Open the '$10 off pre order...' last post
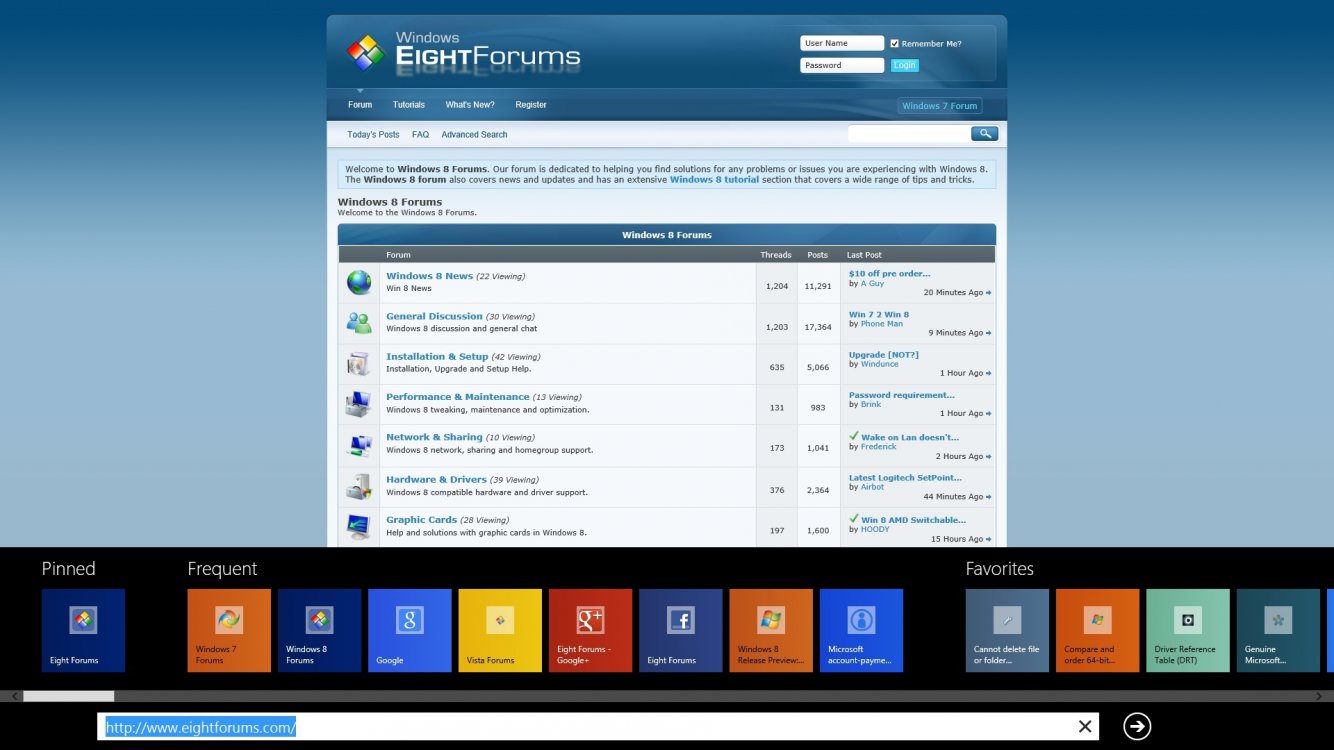The height and width of the screenshot is (750, 1334). (889, 273)
